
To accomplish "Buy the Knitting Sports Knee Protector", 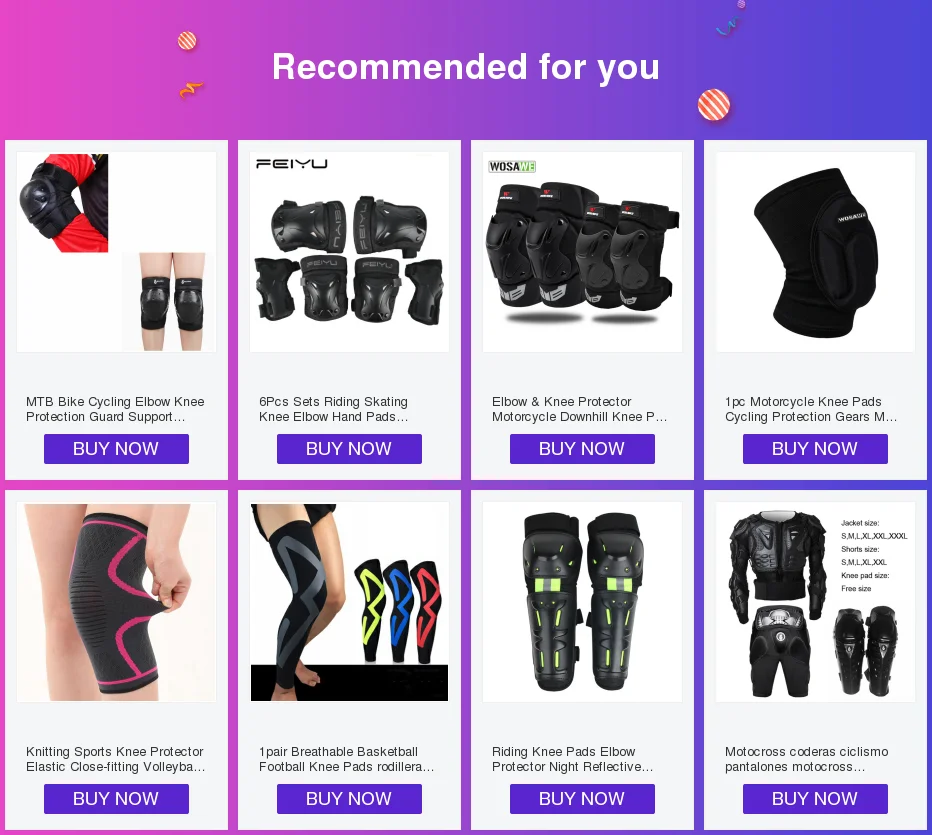I will 116,799.
